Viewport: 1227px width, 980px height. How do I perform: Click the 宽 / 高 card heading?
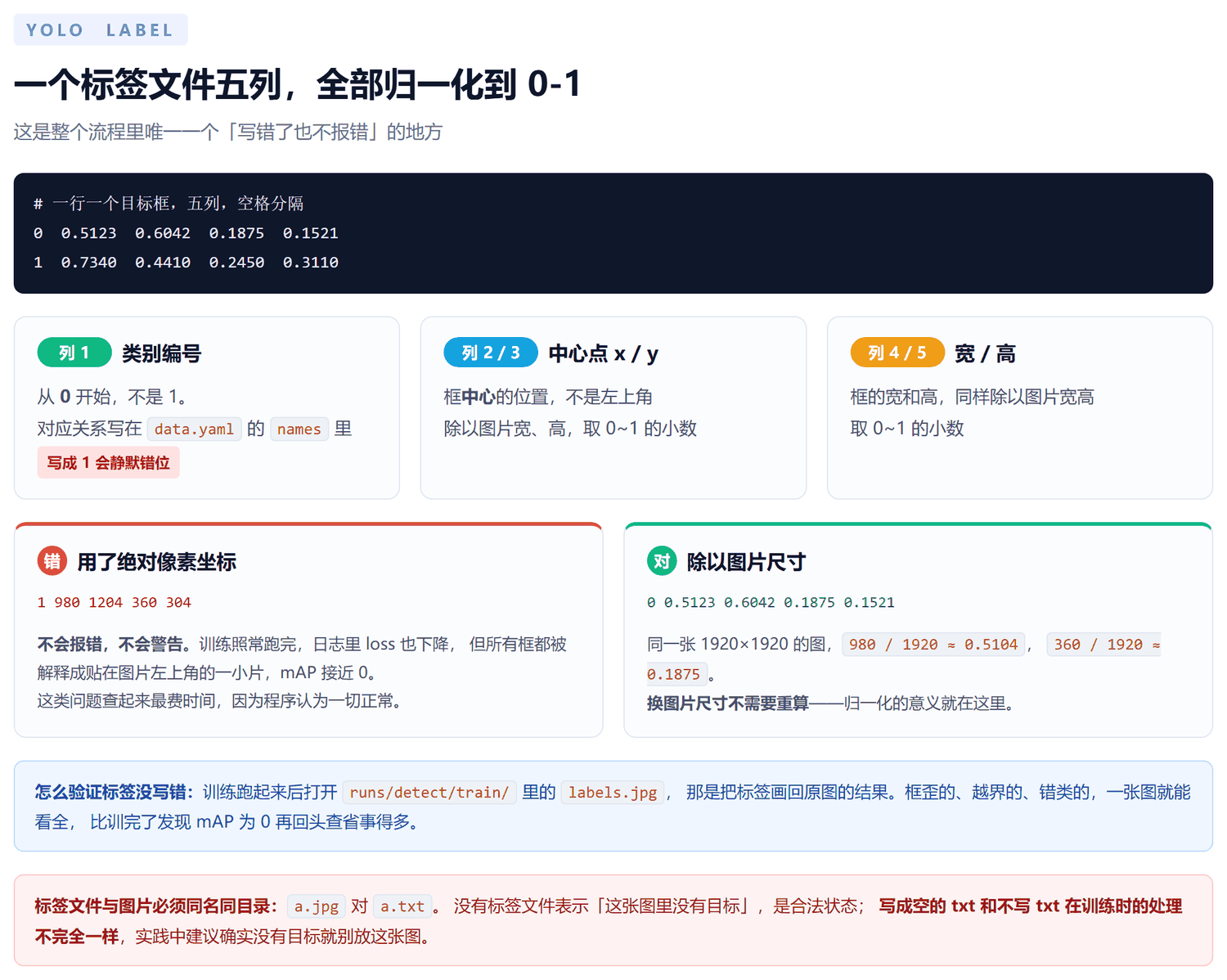coord(985,353)
